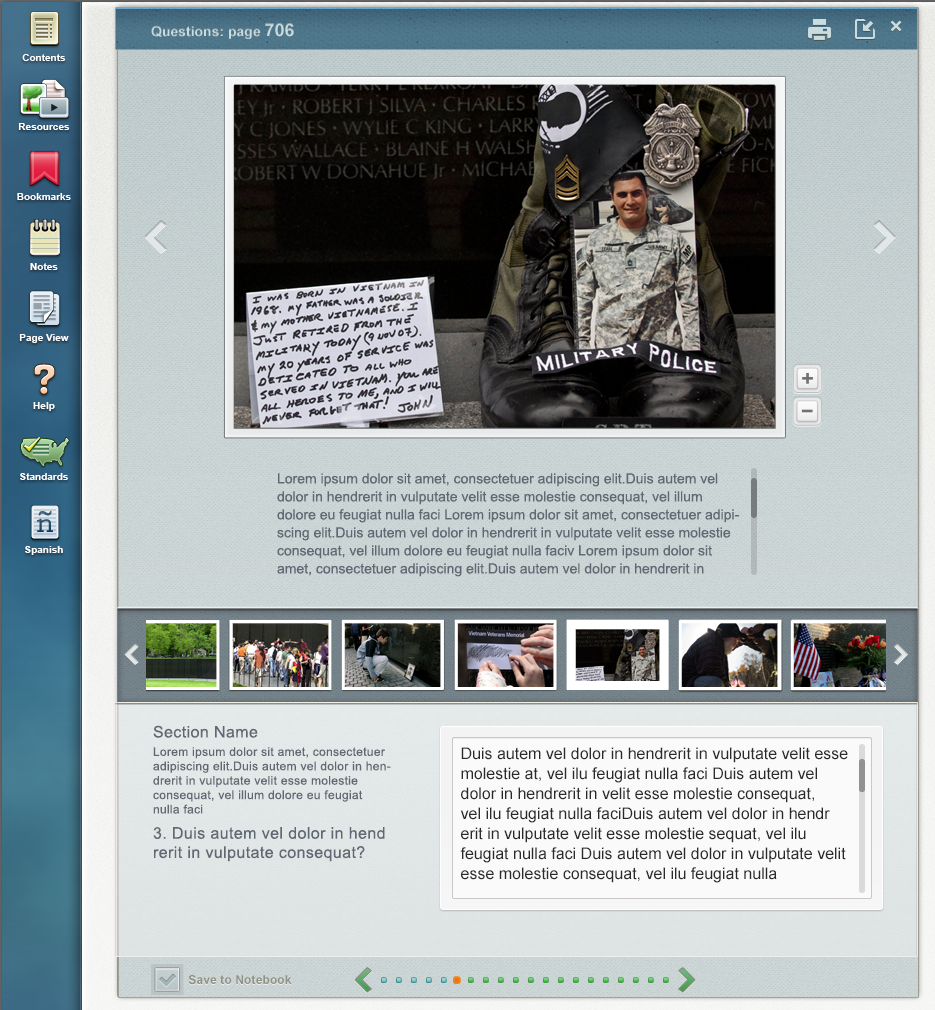Select the man touching wall thumbnail

[x=730, y=654]
